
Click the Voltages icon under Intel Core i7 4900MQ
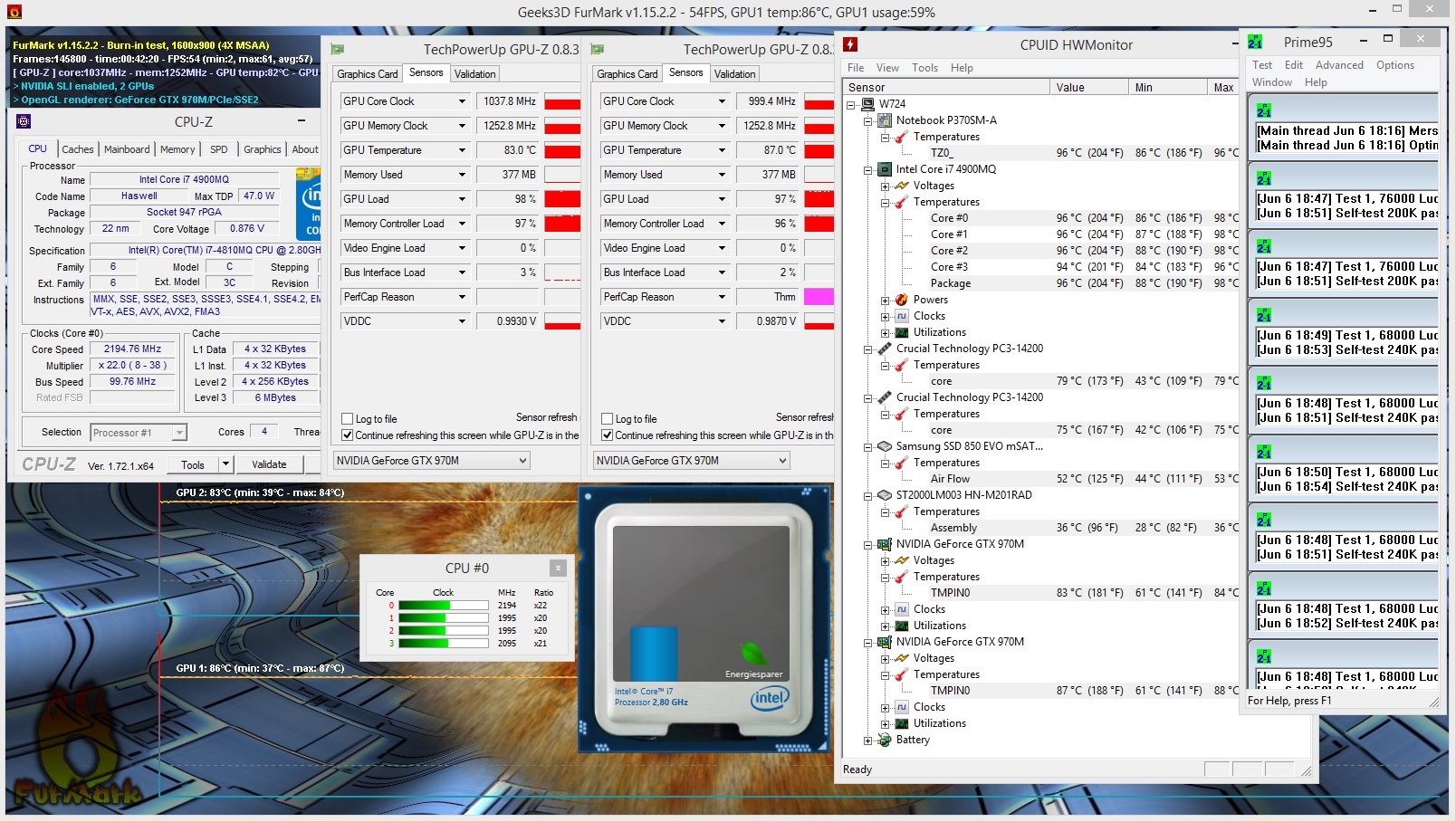click(x=902, y=186)
